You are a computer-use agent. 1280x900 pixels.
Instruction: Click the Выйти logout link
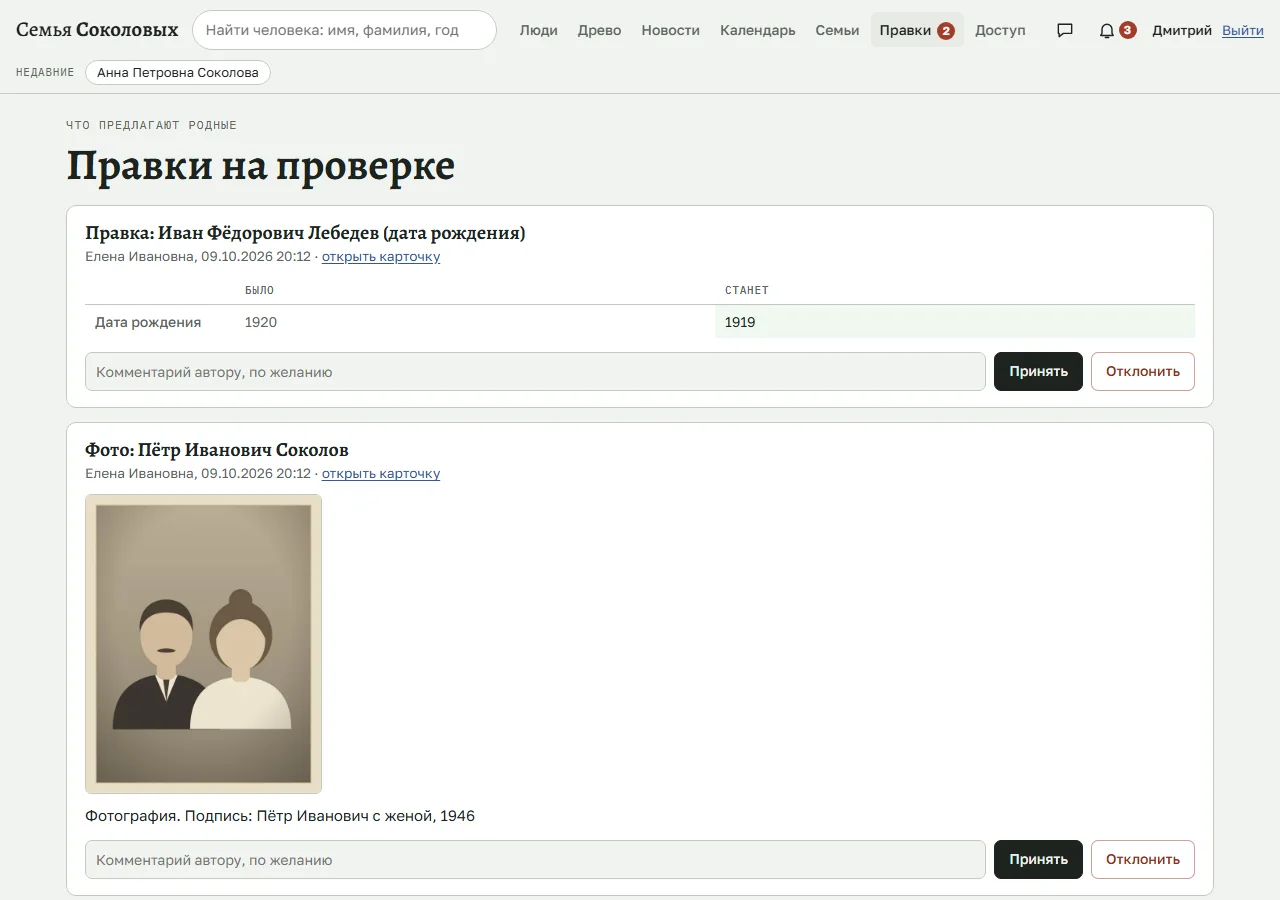click(1243, 30)
